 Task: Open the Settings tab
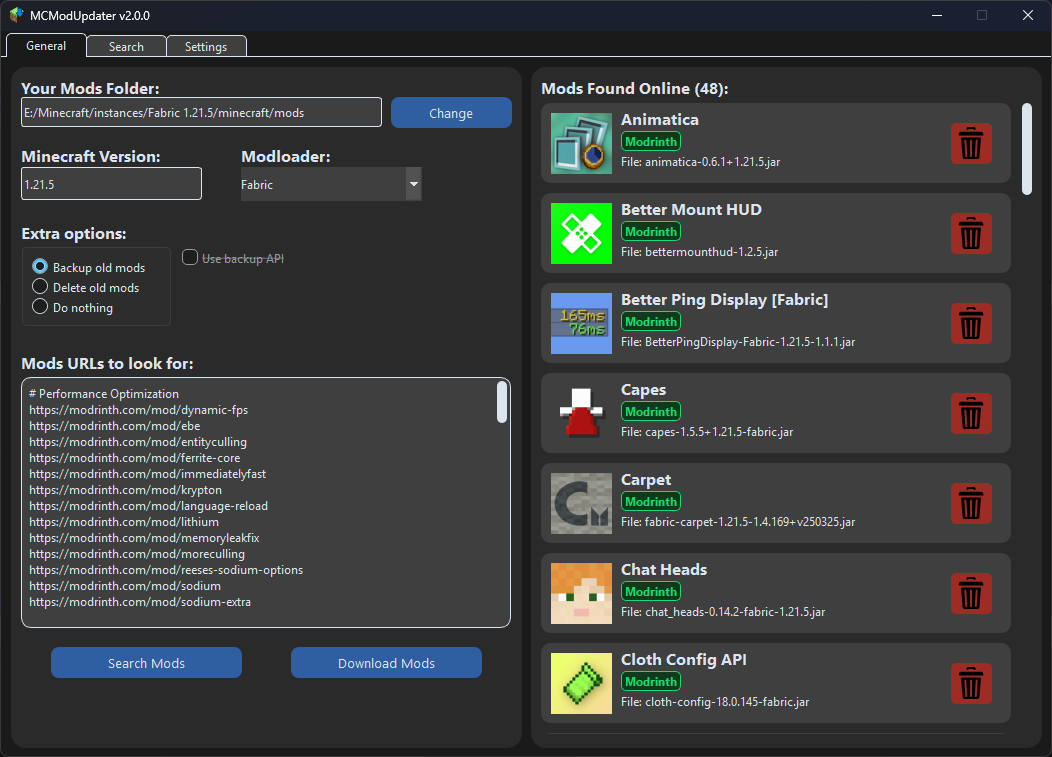[x=206, y=46]
